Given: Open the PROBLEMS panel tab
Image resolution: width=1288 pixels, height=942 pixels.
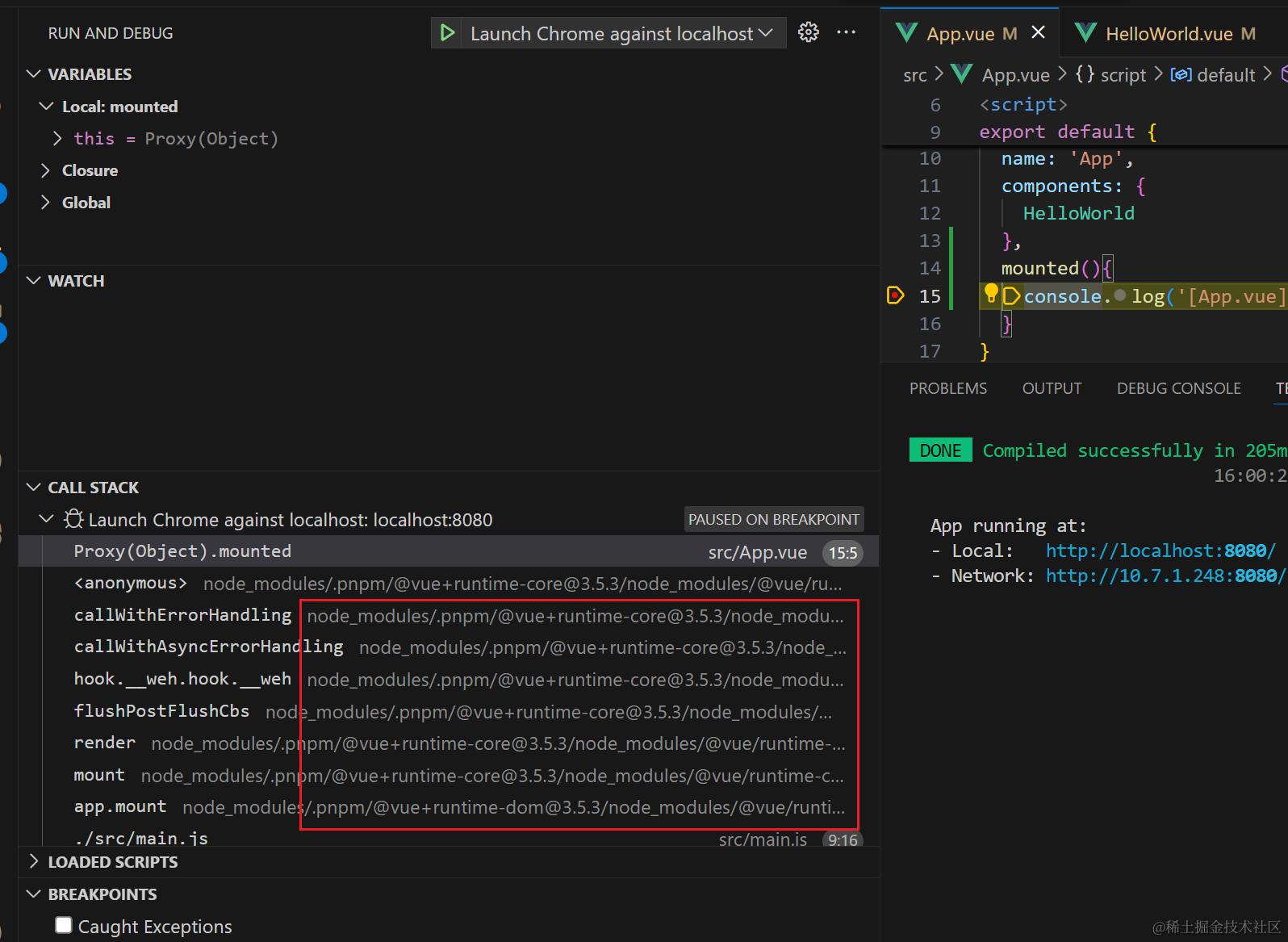Looking at the screenshot, I should (x=948, y=388).
